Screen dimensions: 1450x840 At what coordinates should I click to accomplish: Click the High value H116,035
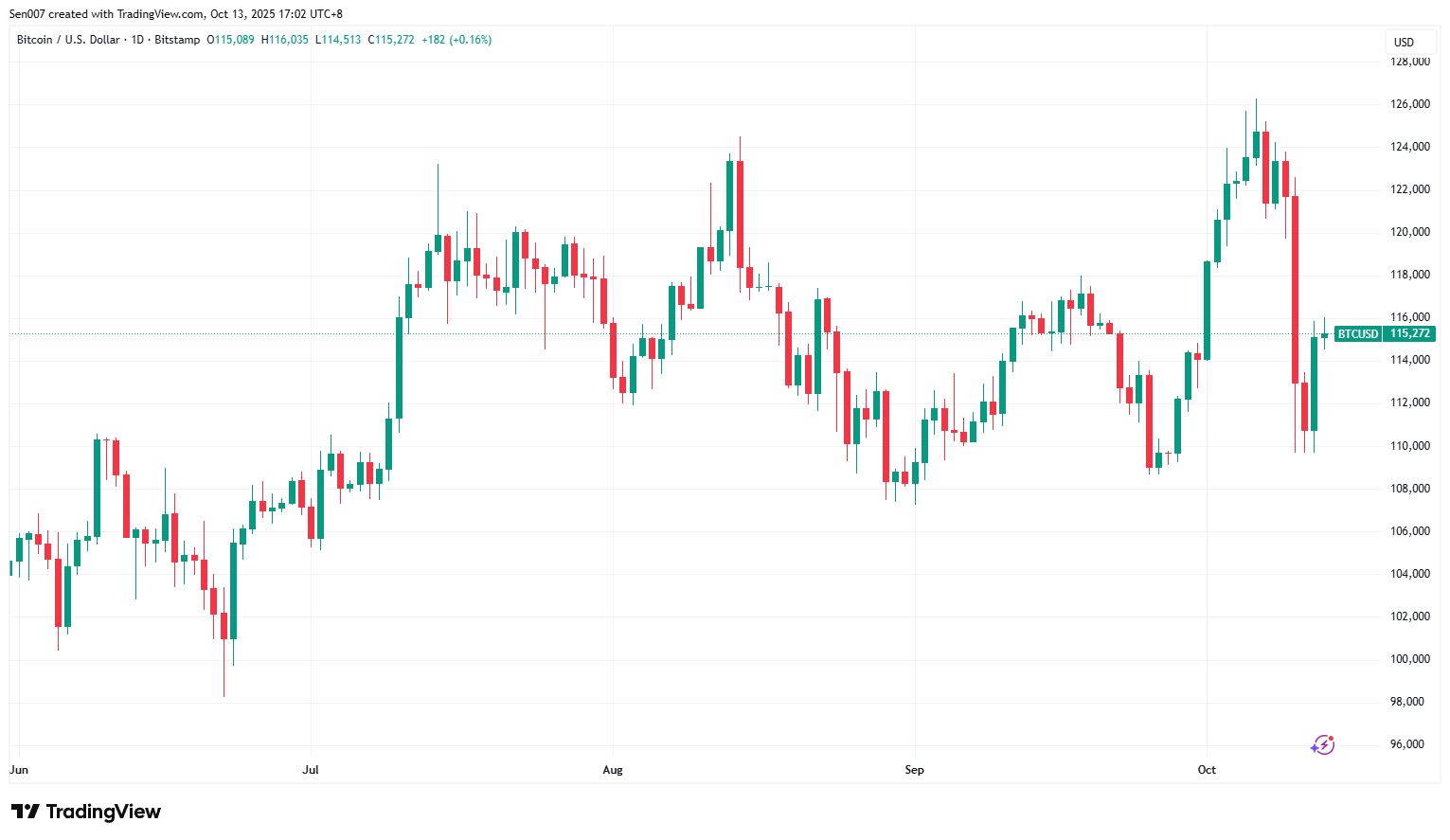click(x=285, y=40)
